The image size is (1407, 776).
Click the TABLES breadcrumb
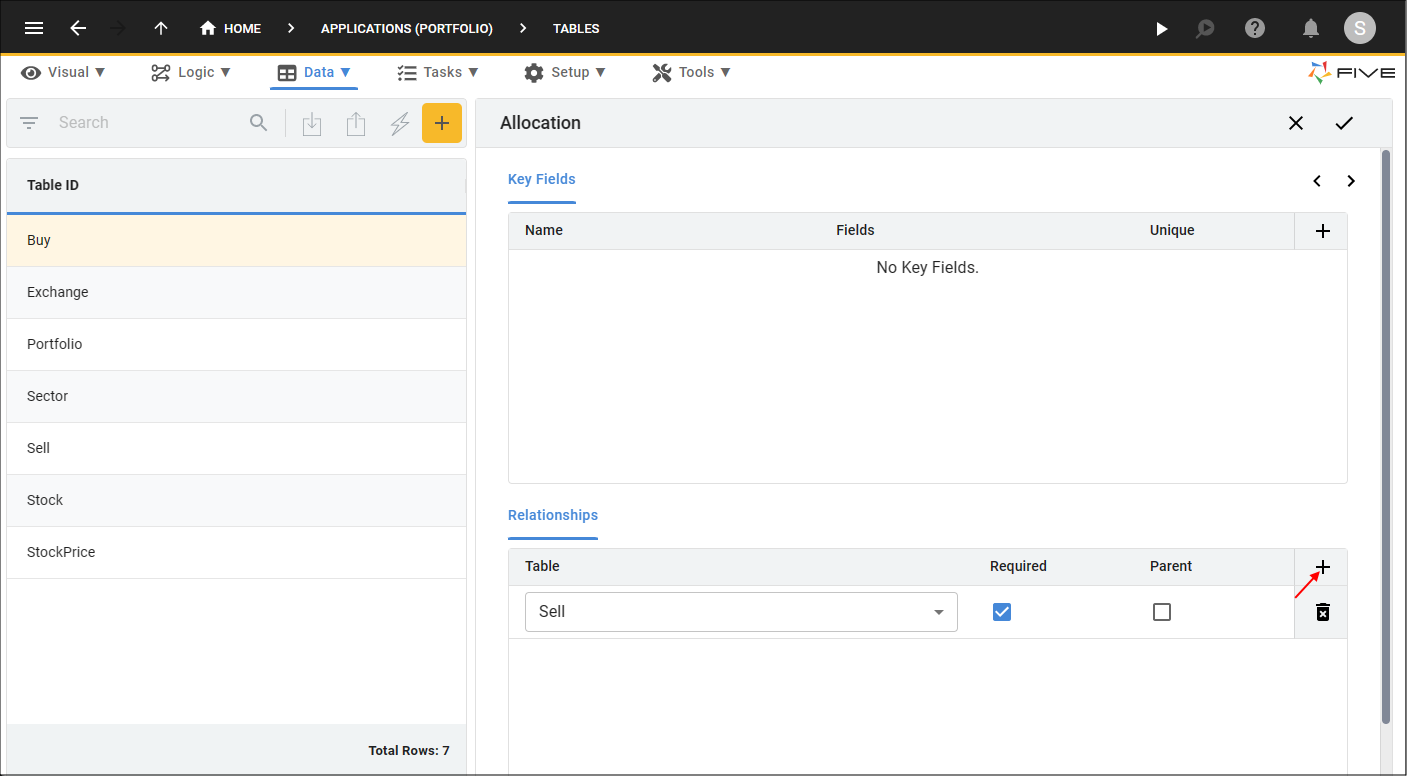[576, 28]
